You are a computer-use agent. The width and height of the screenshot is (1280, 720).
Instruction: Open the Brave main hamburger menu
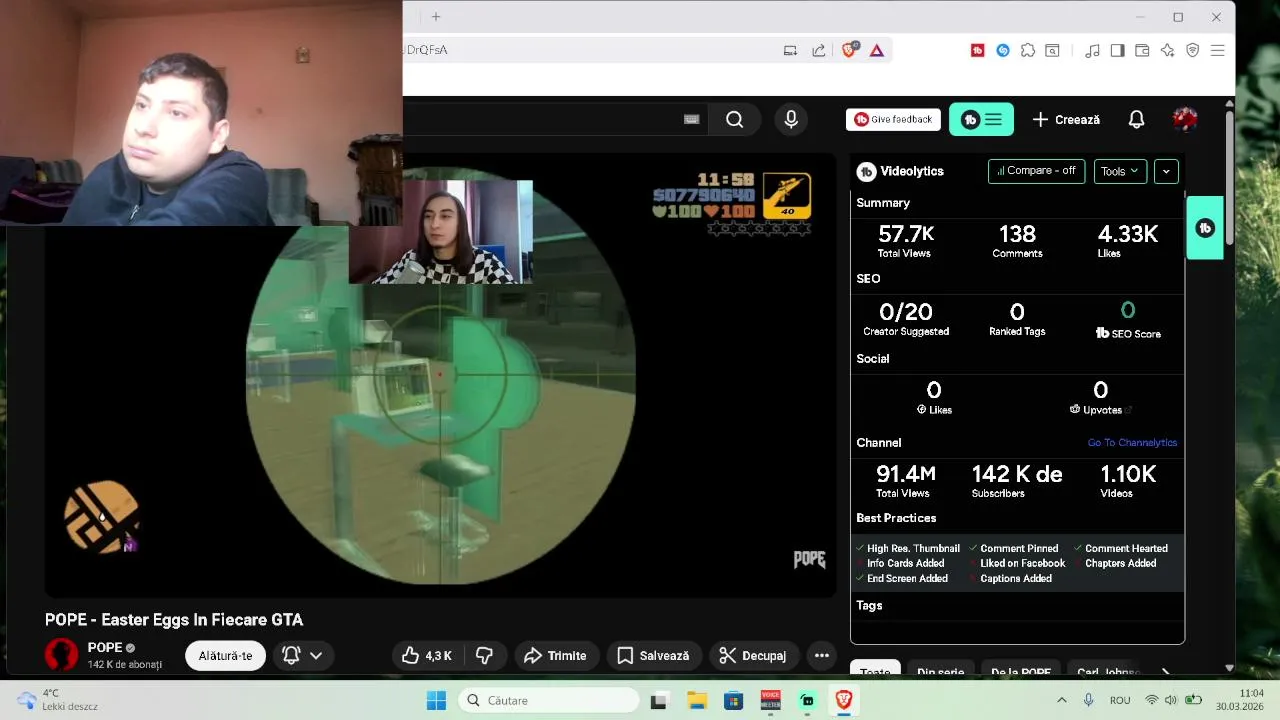click(x=1217, y=50)
